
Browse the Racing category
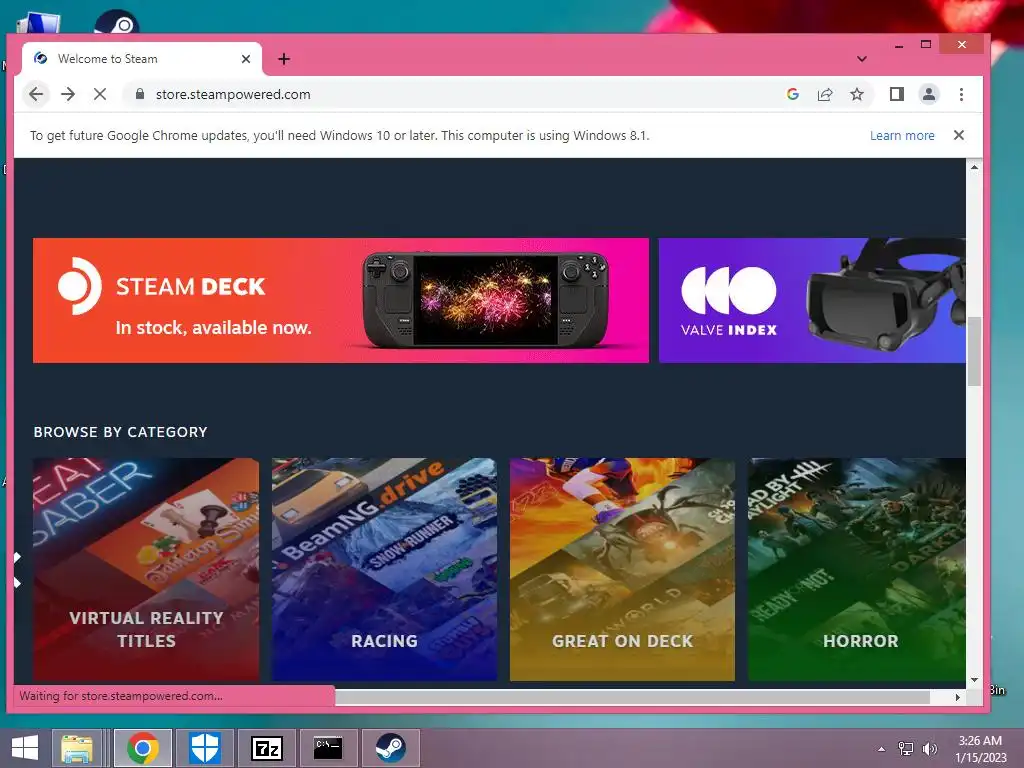[x=384, y=569]
